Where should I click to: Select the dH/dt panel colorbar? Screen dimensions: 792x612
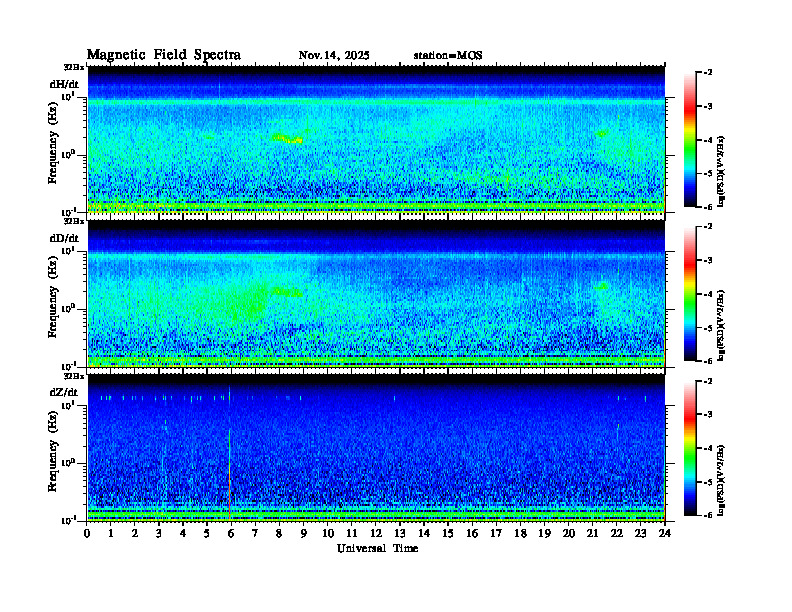point(690,140)
